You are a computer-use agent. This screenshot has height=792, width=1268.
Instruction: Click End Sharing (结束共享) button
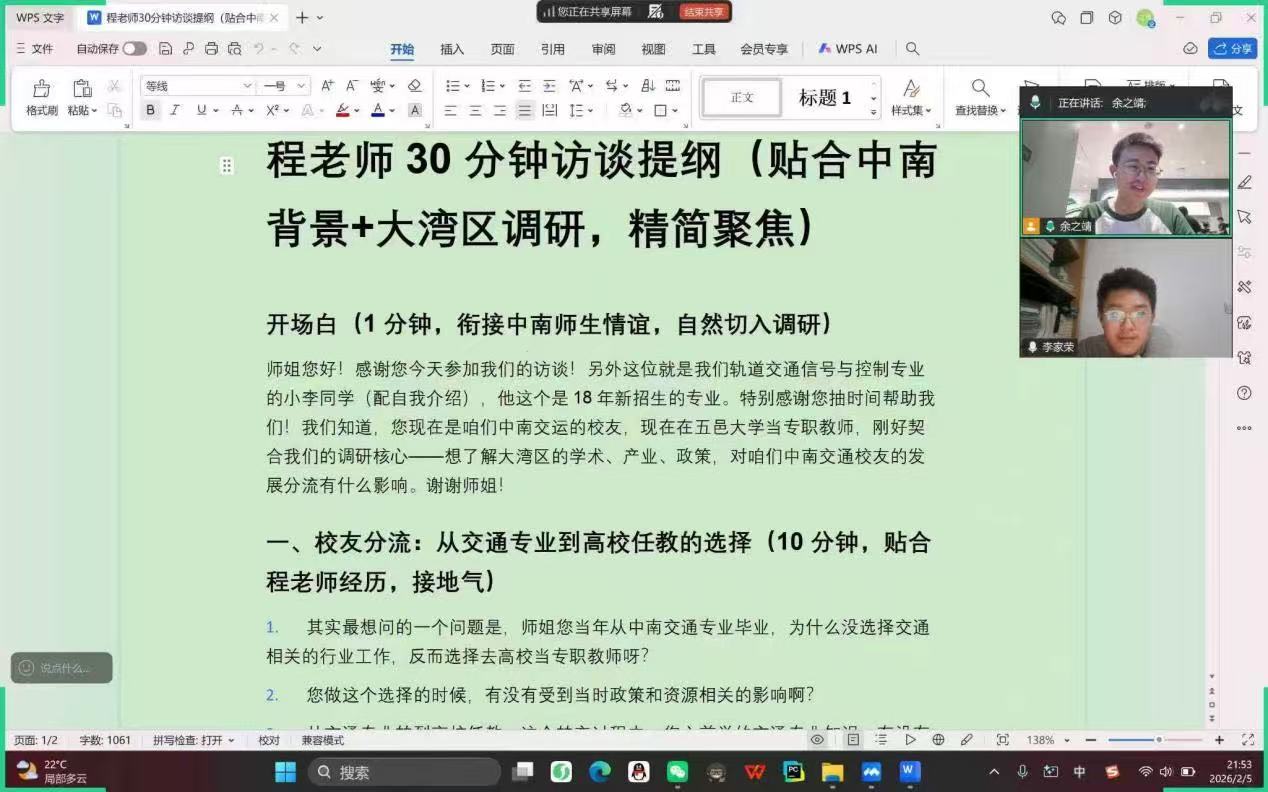(x=704, y=12)
